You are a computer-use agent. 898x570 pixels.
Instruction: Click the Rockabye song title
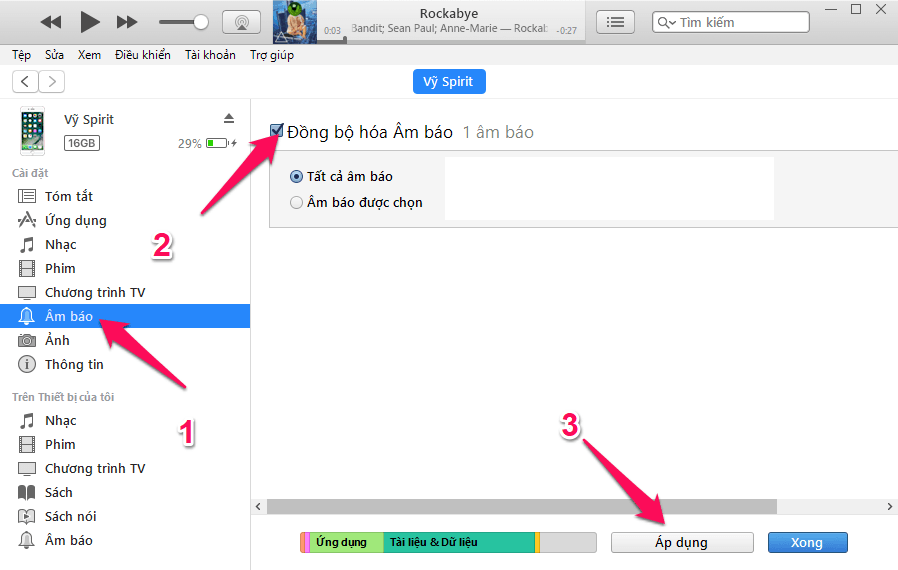click(x=449, y=13)
